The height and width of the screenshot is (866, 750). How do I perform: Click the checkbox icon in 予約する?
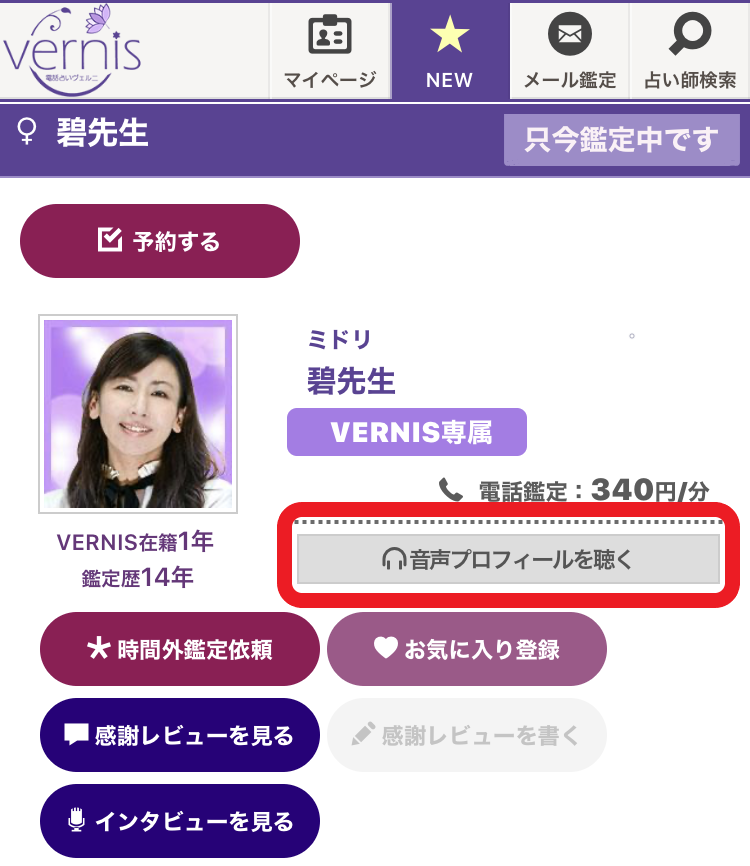(109, 240)
